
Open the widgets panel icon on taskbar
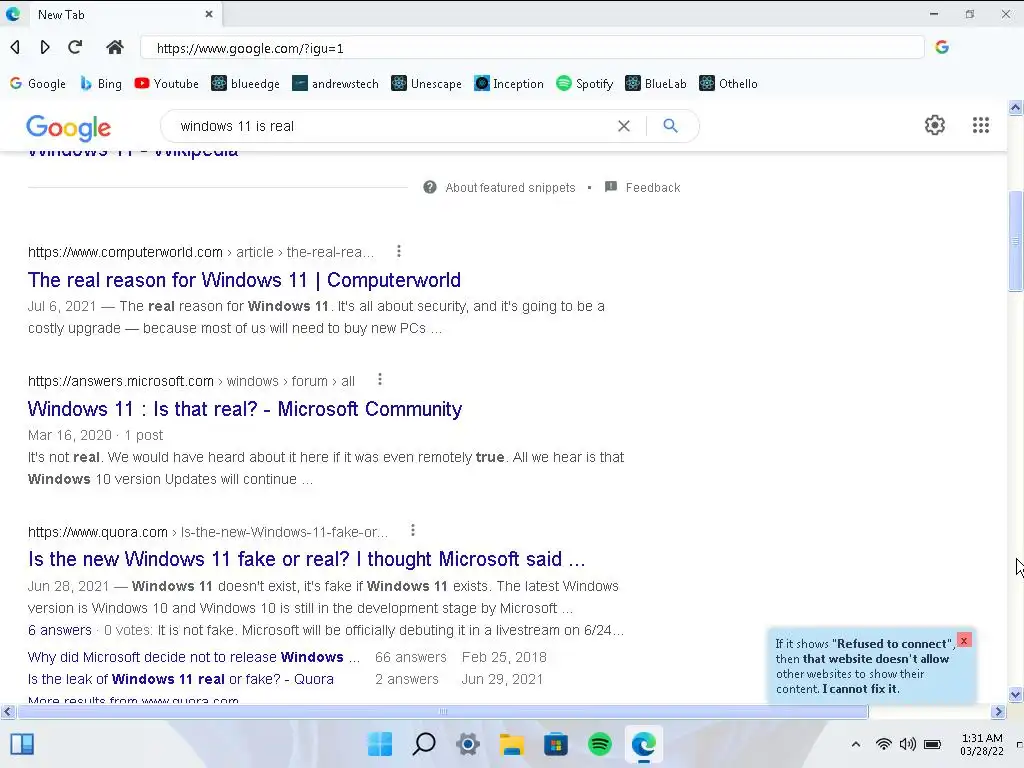pyautogui.click(x=22, y=744)
